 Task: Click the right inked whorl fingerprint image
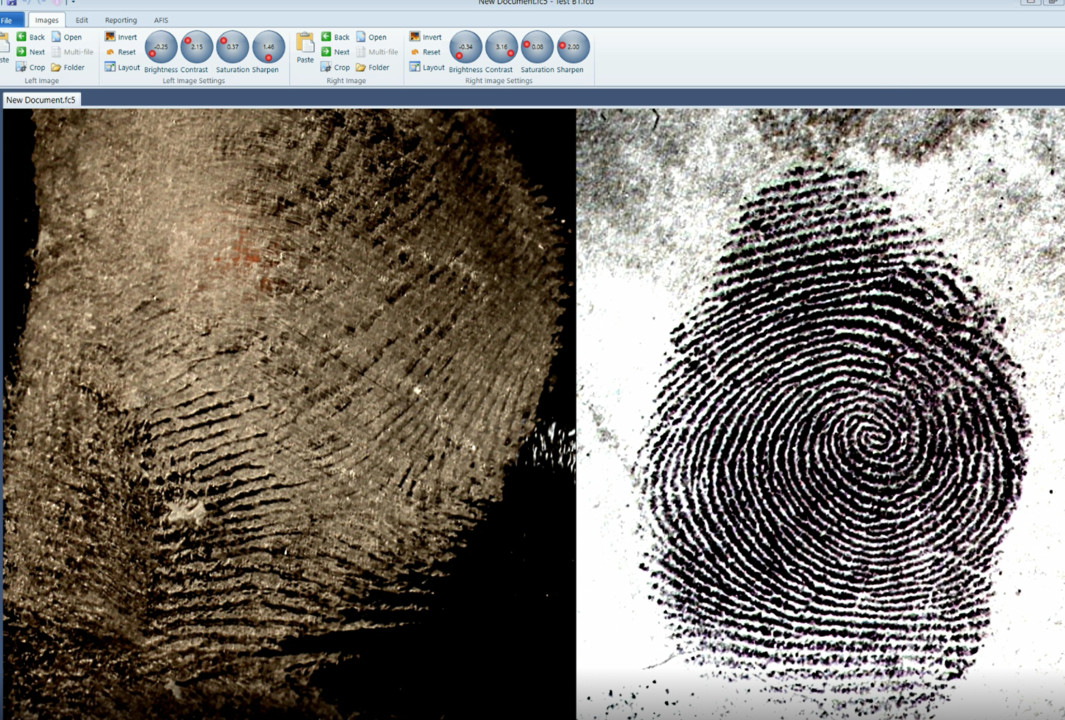820,414
